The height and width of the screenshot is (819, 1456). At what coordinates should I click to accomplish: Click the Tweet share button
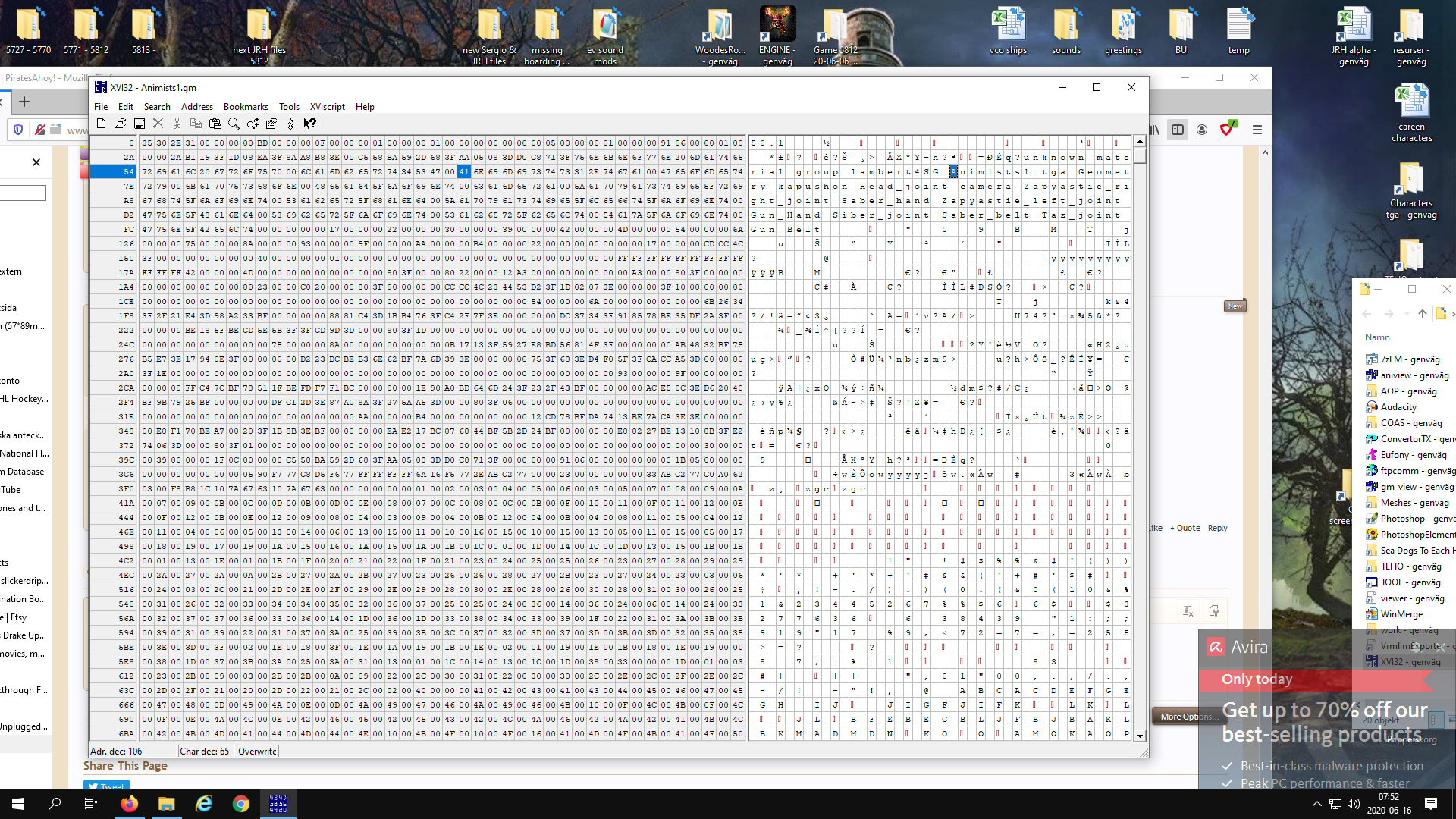tap(106, 785)
